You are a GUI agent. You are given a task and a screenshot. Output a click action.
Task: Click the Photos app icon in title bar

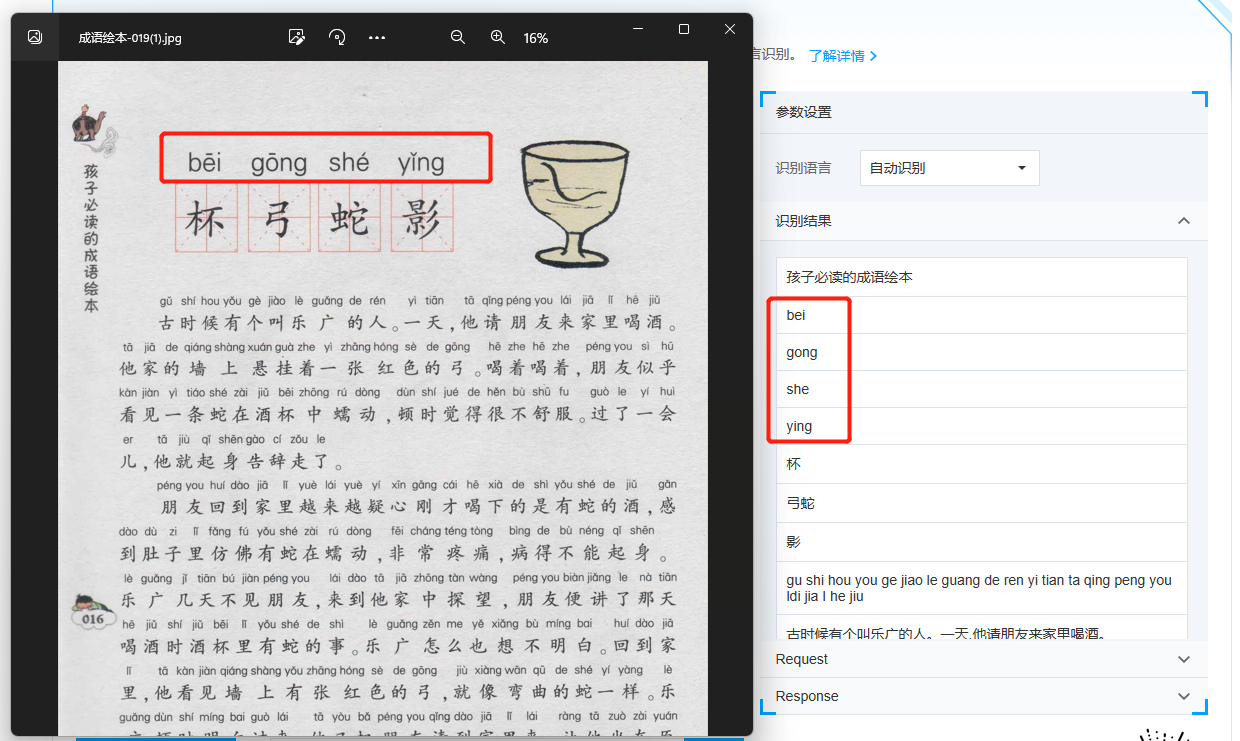pos(35,37)
